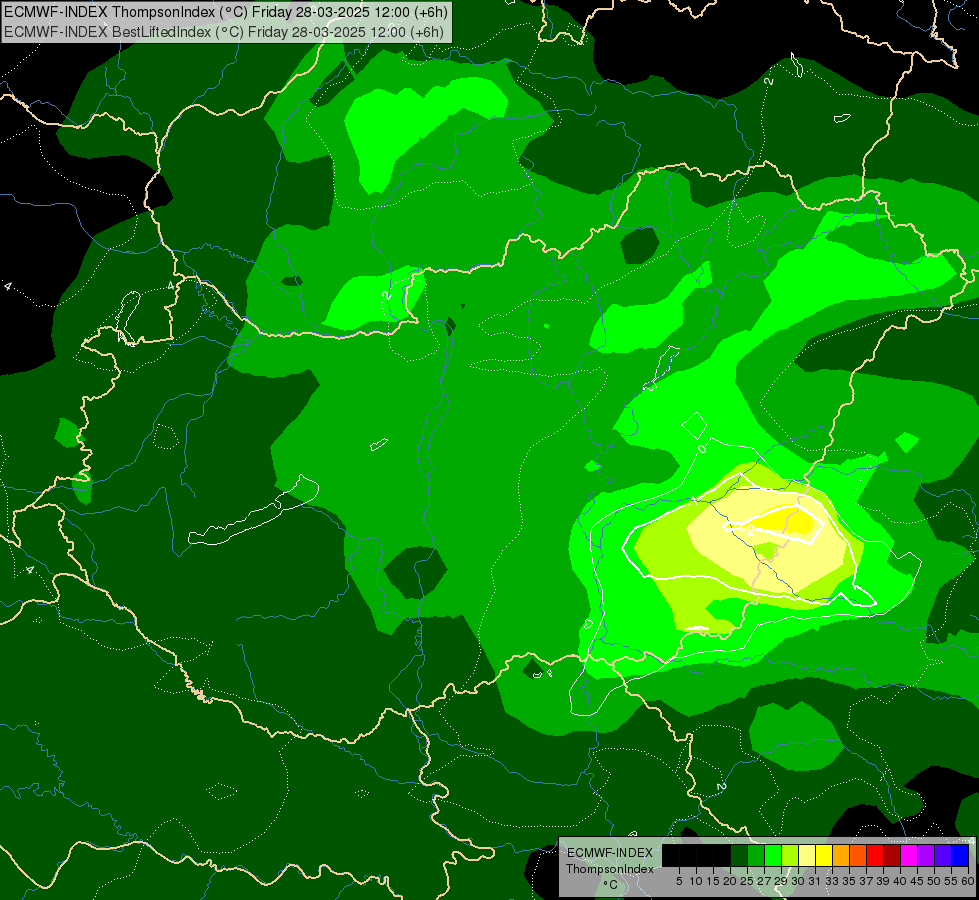Click the legend tick label 29
The height and width of the screenshot is (900, 979).
click(781, 881)
